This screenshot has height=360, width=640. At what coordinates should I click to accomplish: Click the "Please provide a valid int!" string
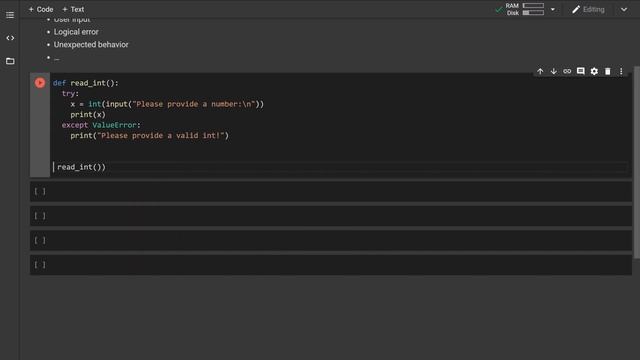pos(161,136)
